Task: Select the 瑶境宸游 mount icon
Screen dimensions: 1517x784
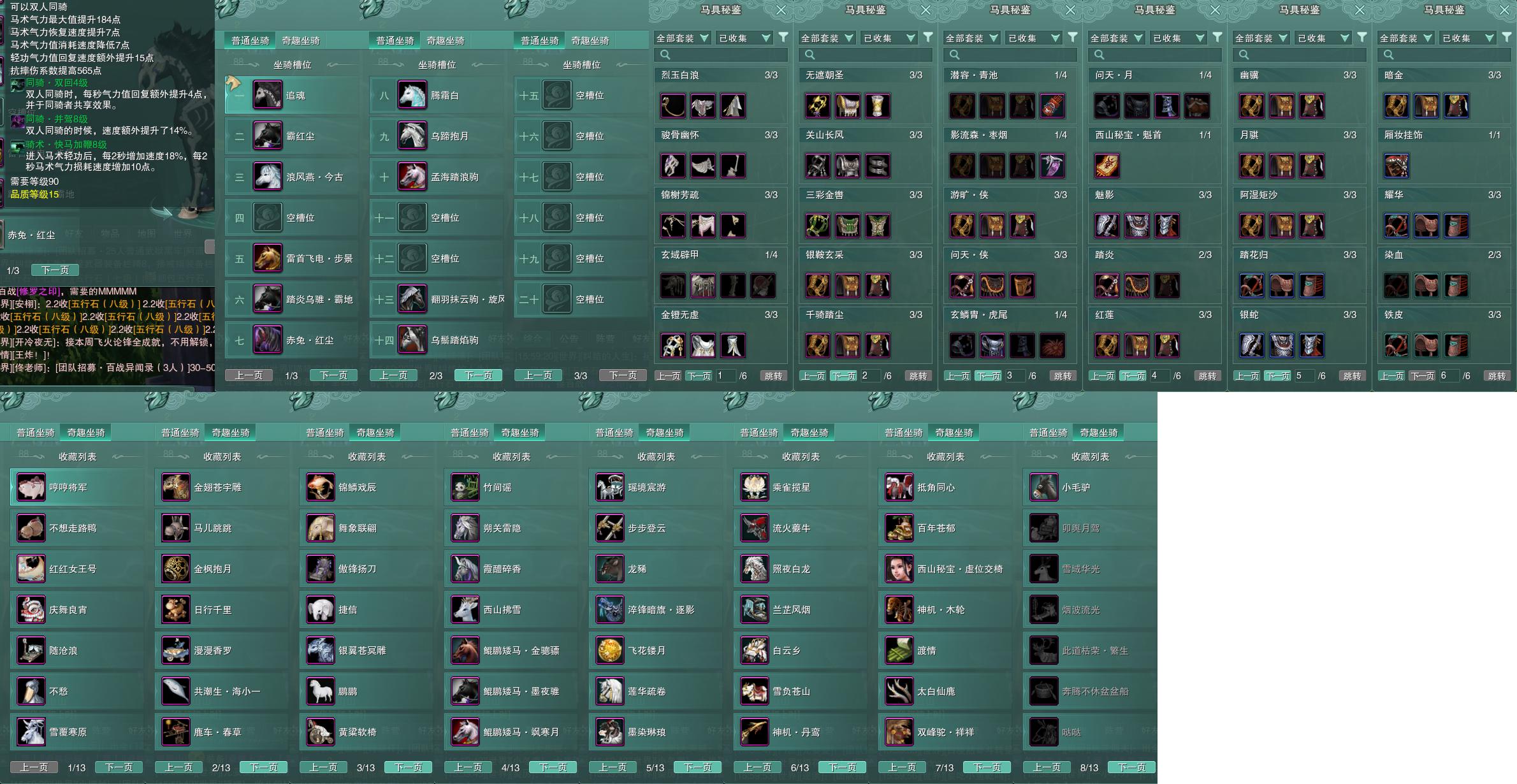Action: click(610, 487)
